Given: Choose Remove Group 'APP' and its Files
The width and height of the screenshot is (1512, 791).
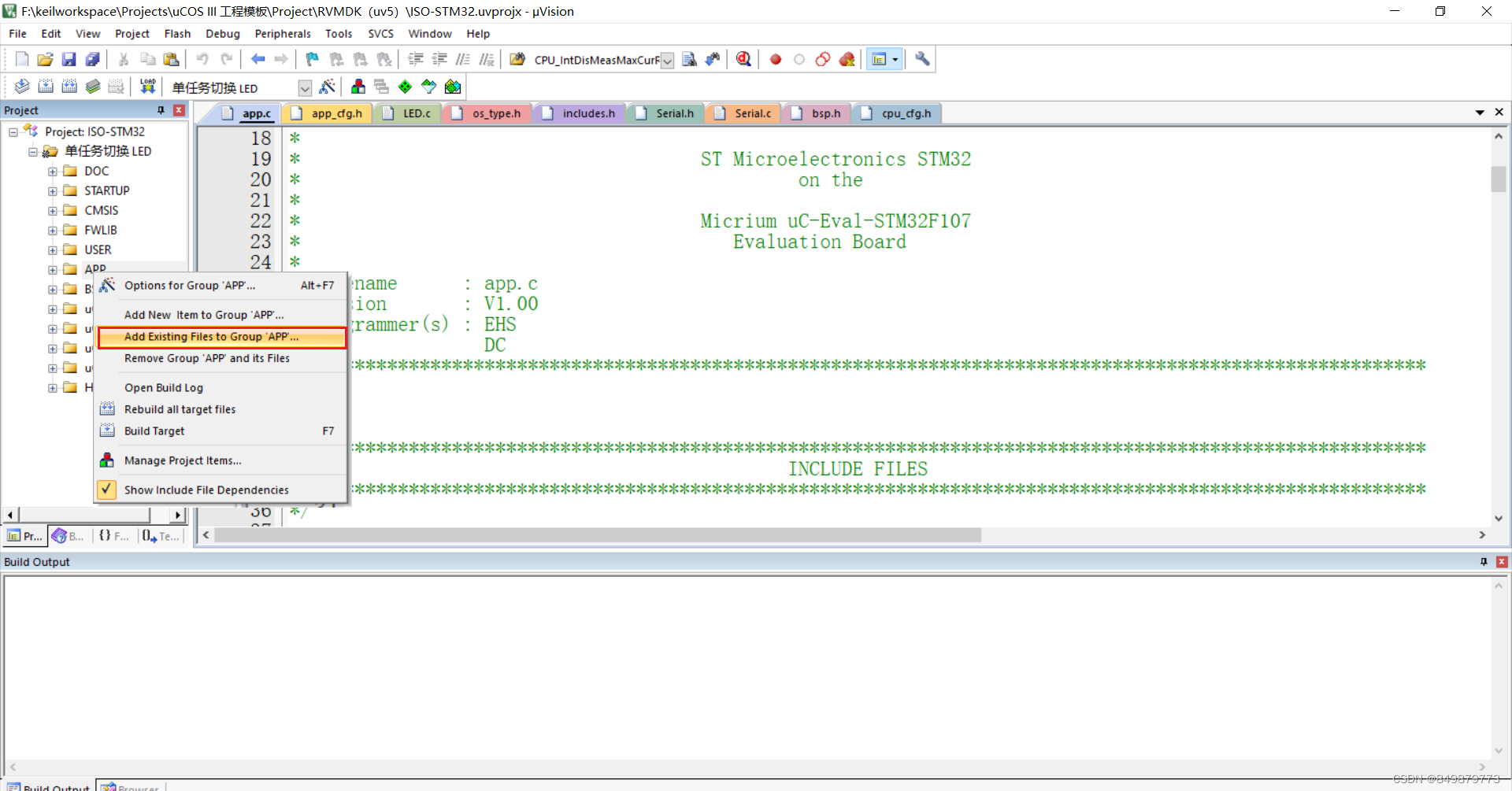Looking at the screenshot, I should tap(222, 358).
